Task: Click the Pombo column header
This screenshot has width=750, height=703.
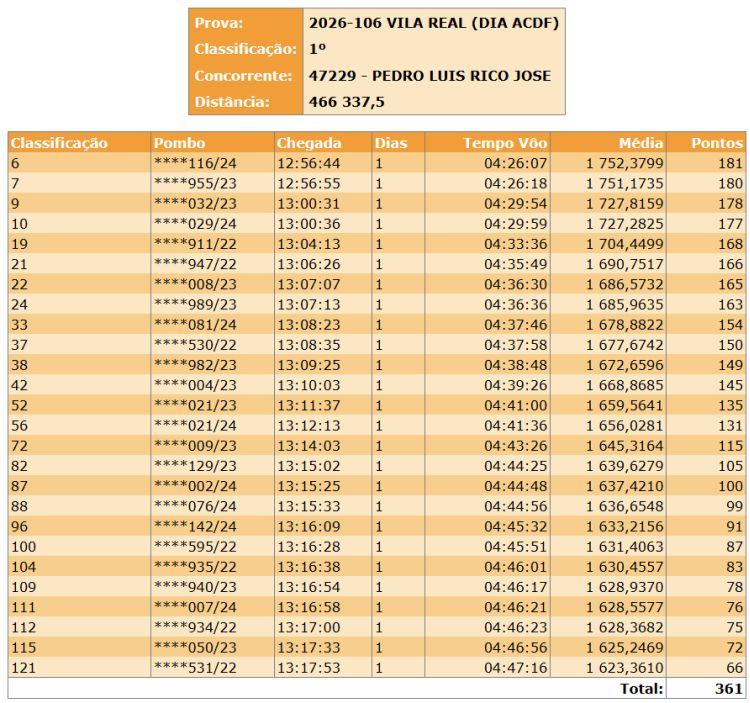Action: pyautogui.click(x=177, y=143)
